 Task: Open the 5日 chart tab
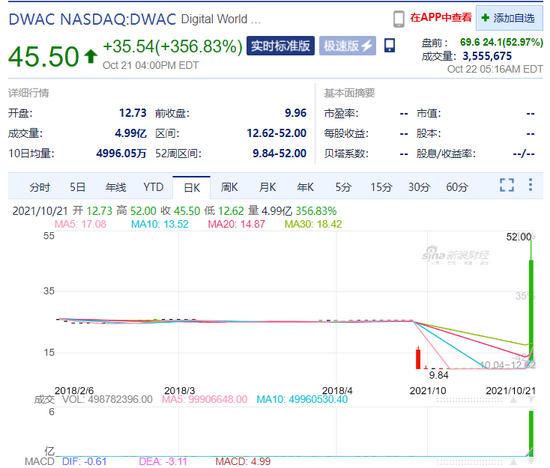(x=77, y=187)
